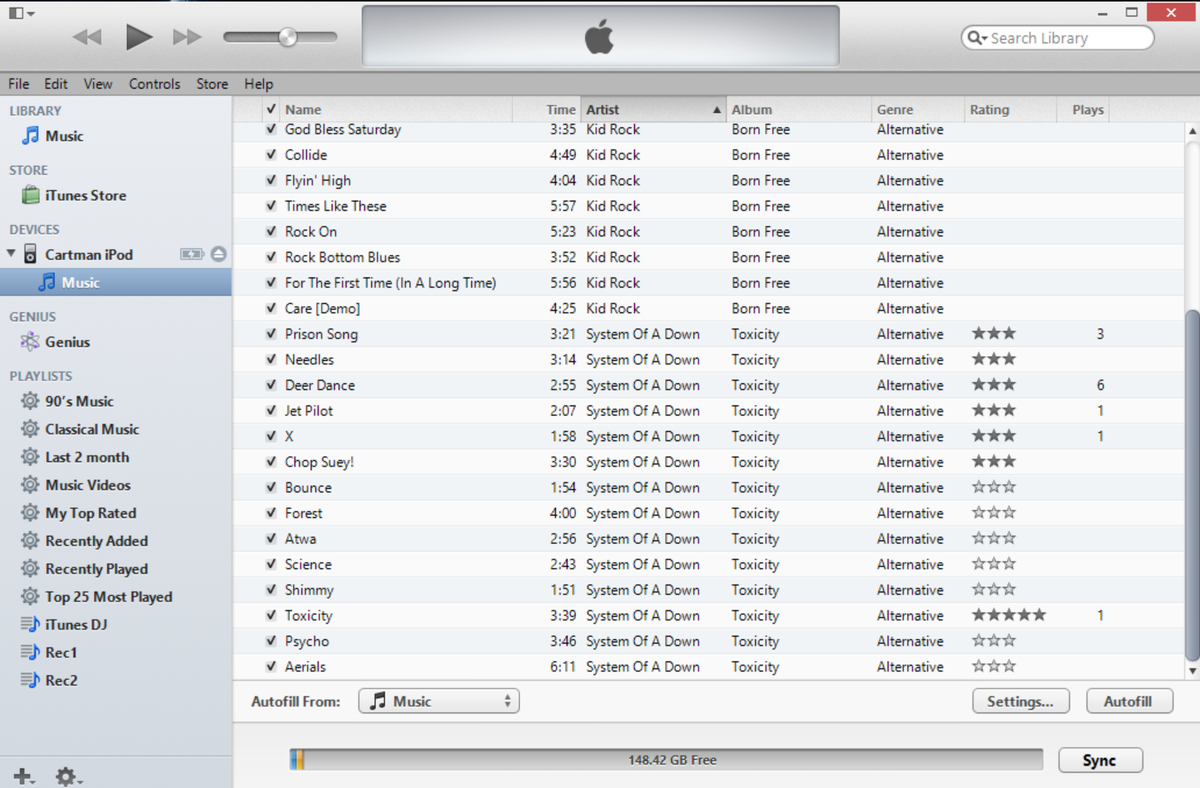Viewport: 1200px width, 788px height.
Task: Click the Rec1 playlist icon
Action: [x=30, y=653]
